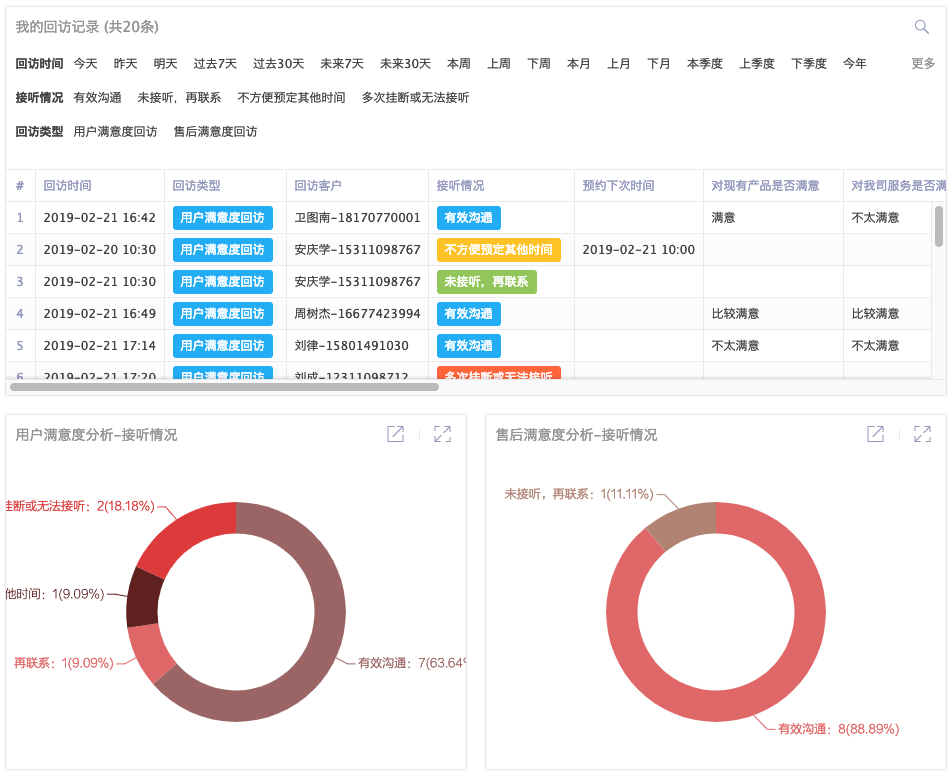Expand 售后满意度分析 chart to fullscreen
951x774 pixels.
(922, 434)
